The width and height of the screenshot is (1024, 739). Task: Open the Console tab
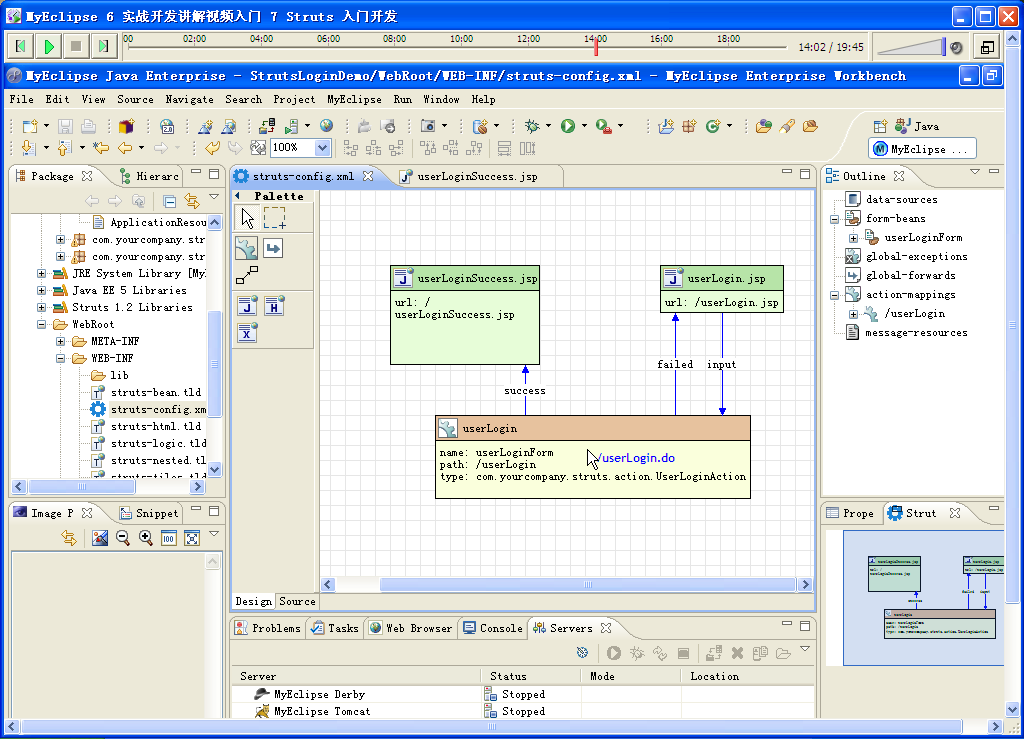click(493, 628)
